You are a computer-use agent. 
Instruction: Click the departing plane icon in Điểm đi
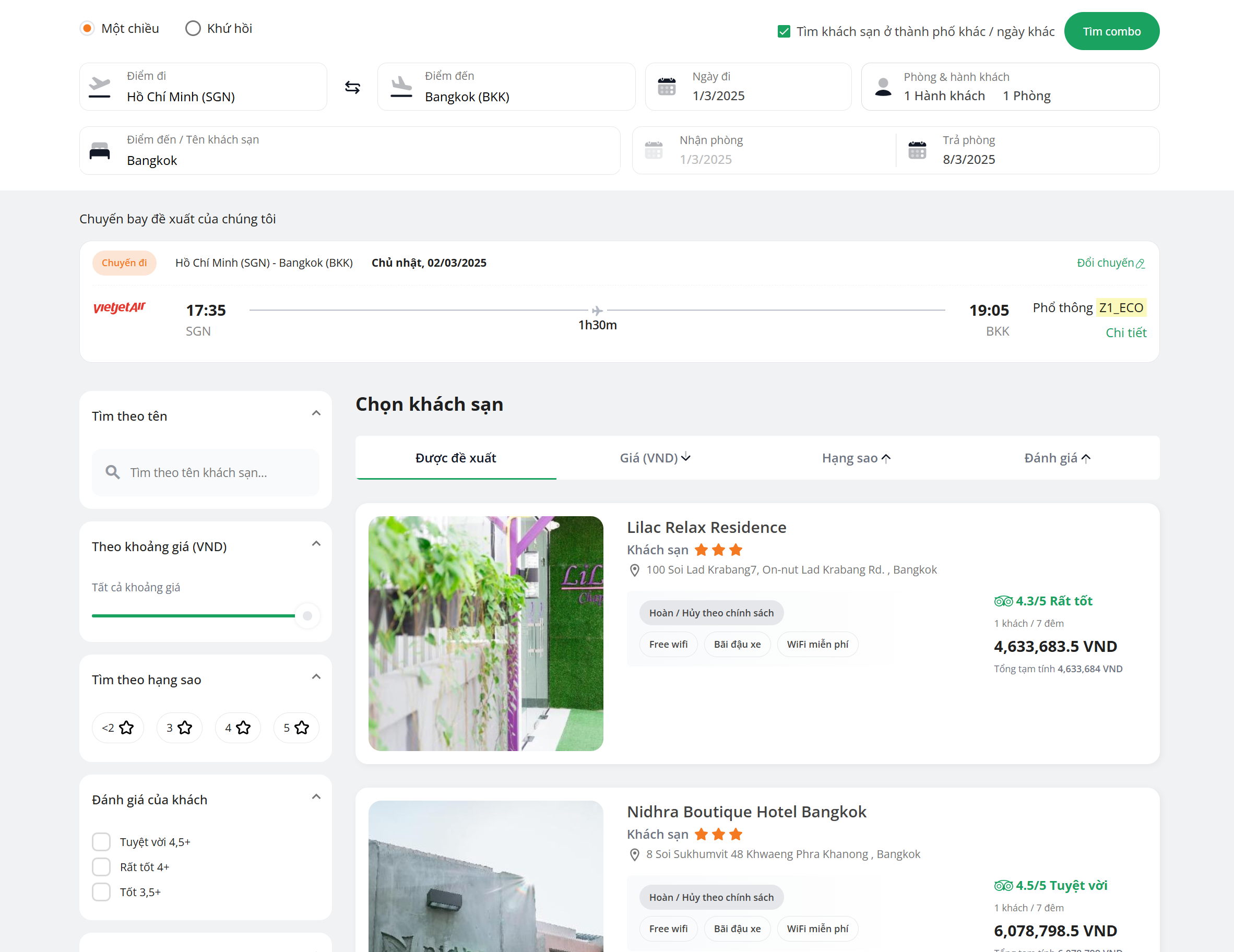coord(100,87)
